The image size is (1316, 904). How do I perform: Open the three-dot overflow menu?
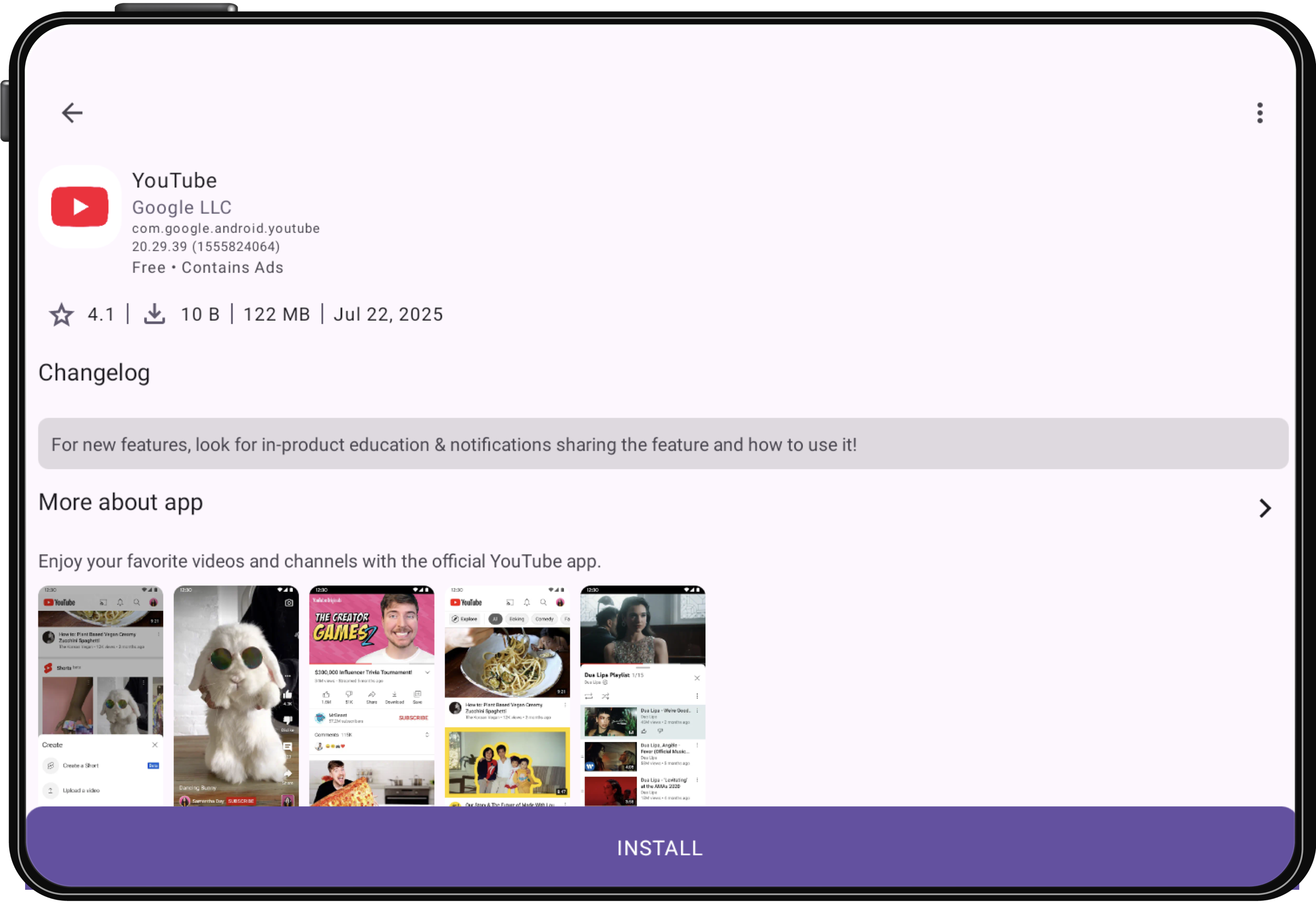1259,113
